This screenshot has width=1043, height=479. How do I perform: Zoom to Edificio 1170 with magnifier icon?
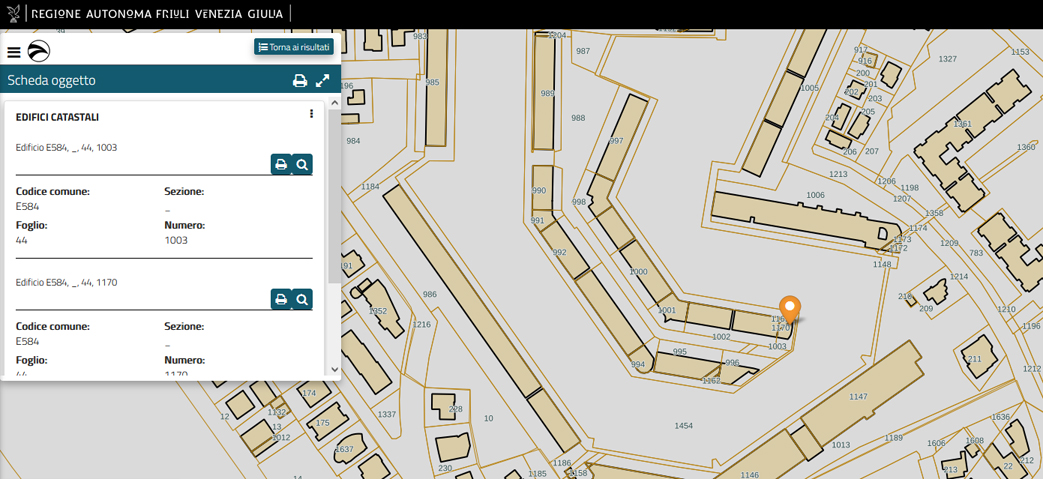(302, 299)
